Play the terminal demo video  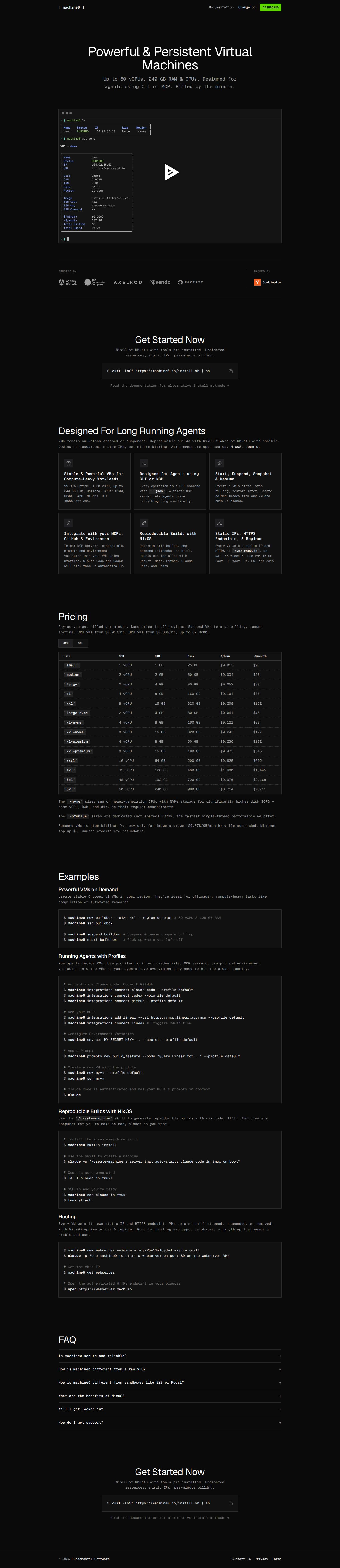[171, 172]
